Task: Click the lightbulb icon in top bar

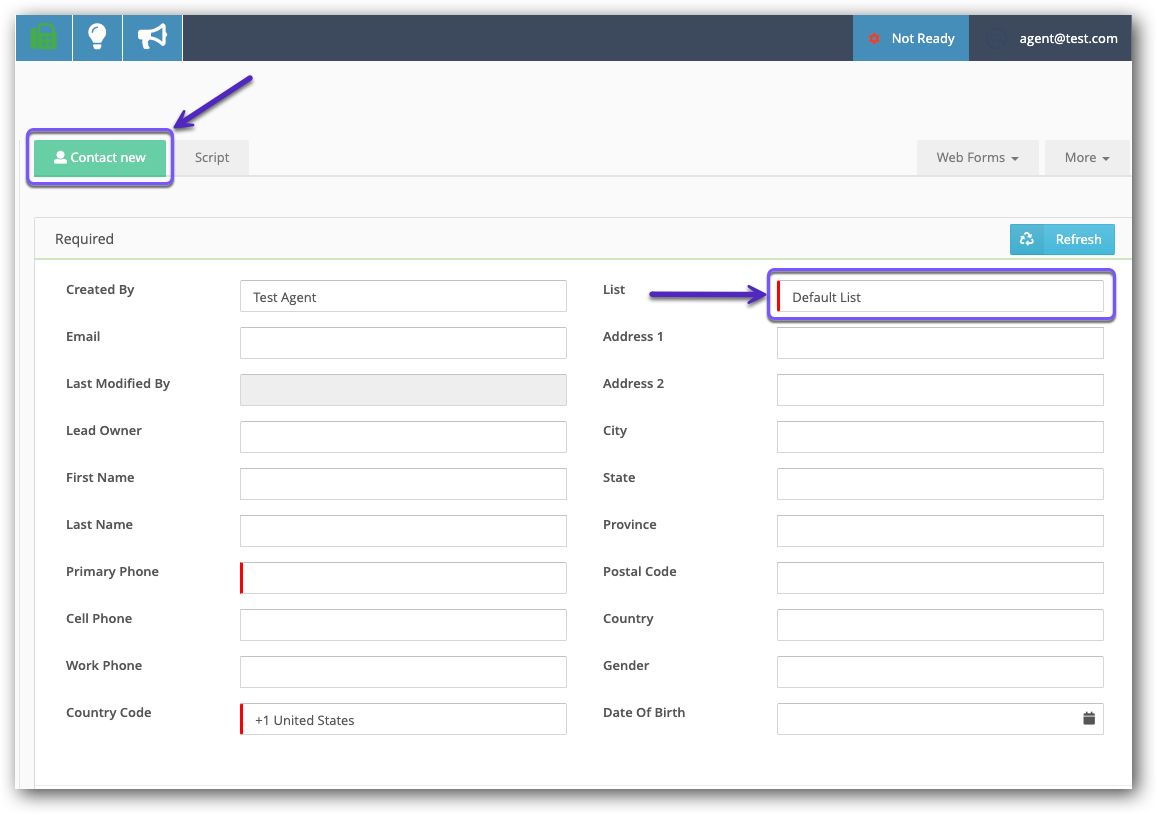Action: (97, 38)
